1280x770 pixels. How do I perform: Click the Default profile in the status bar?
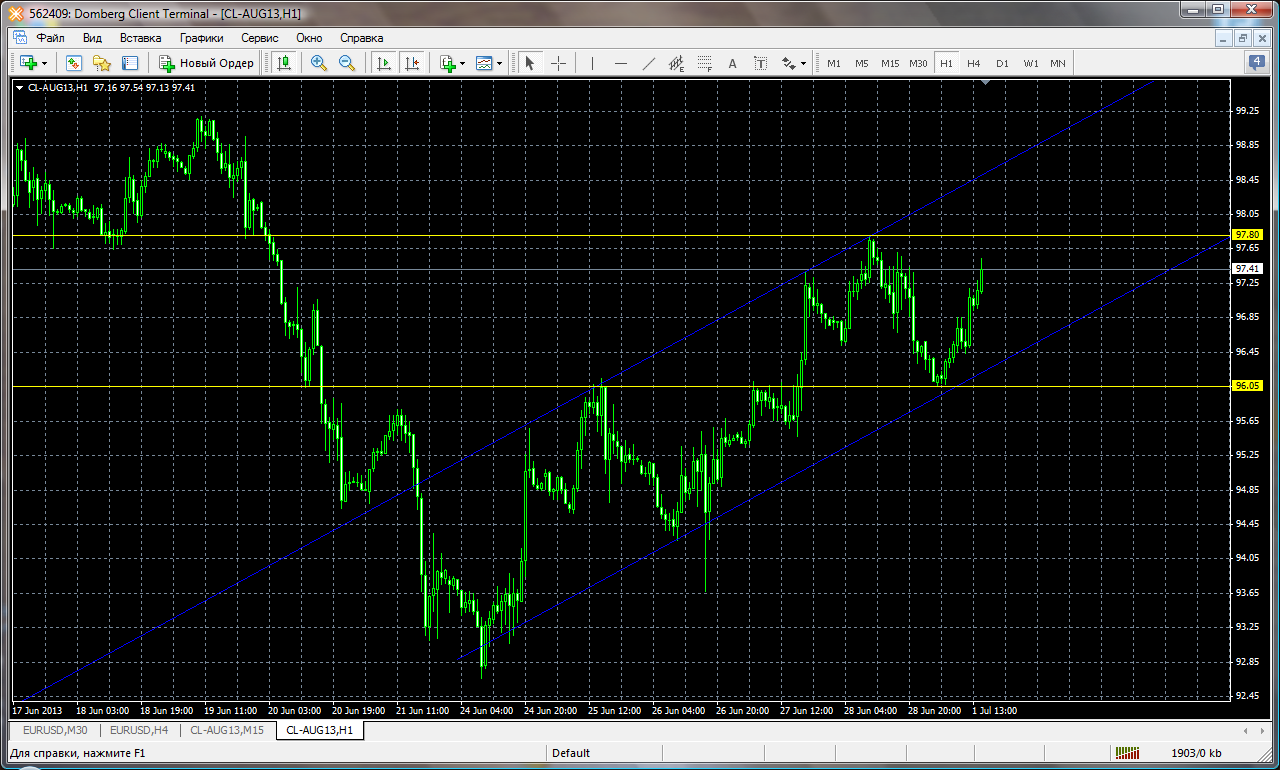click(x=571, y=753)
